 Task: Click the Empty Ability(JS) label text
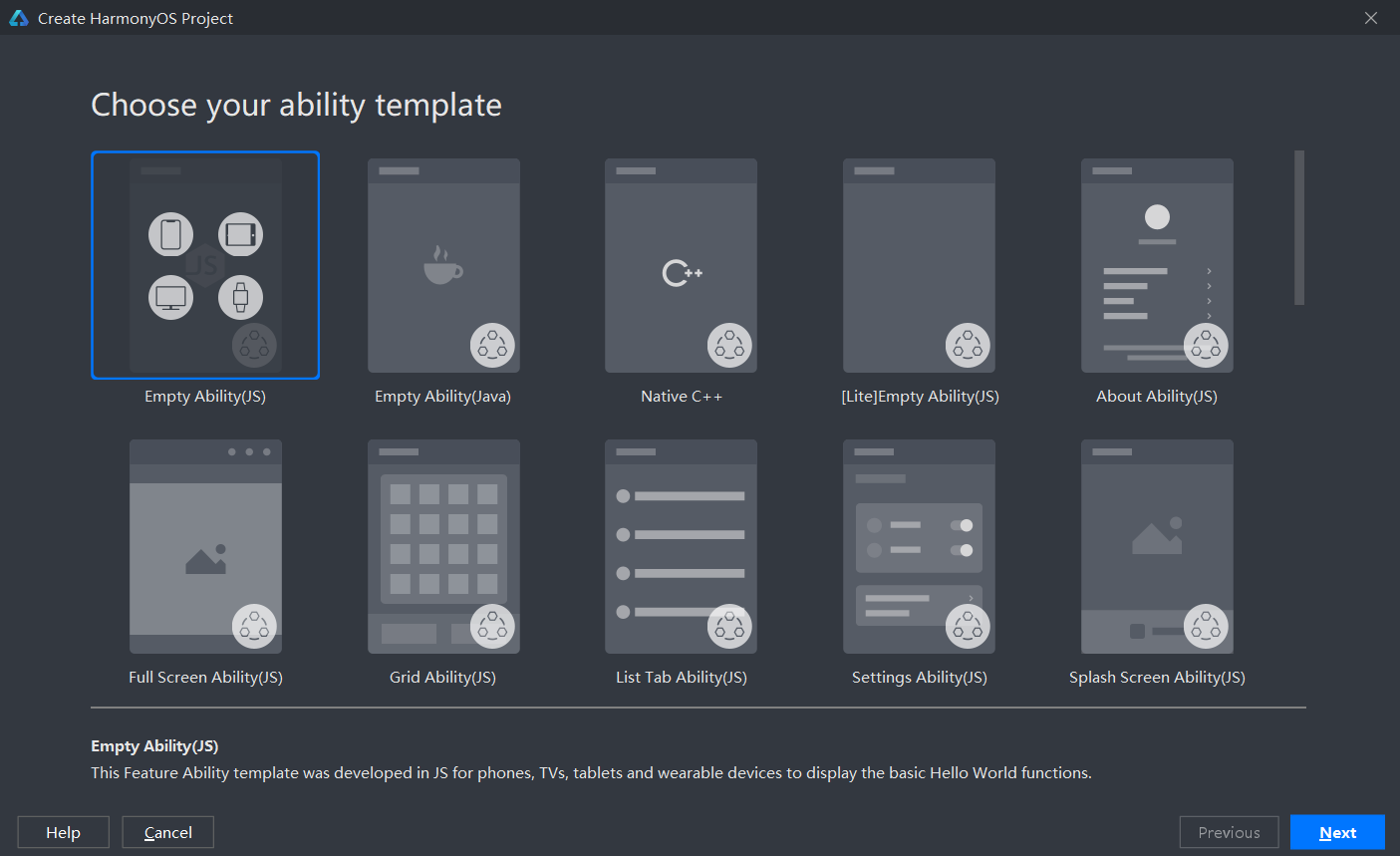(x=205, y=397)
